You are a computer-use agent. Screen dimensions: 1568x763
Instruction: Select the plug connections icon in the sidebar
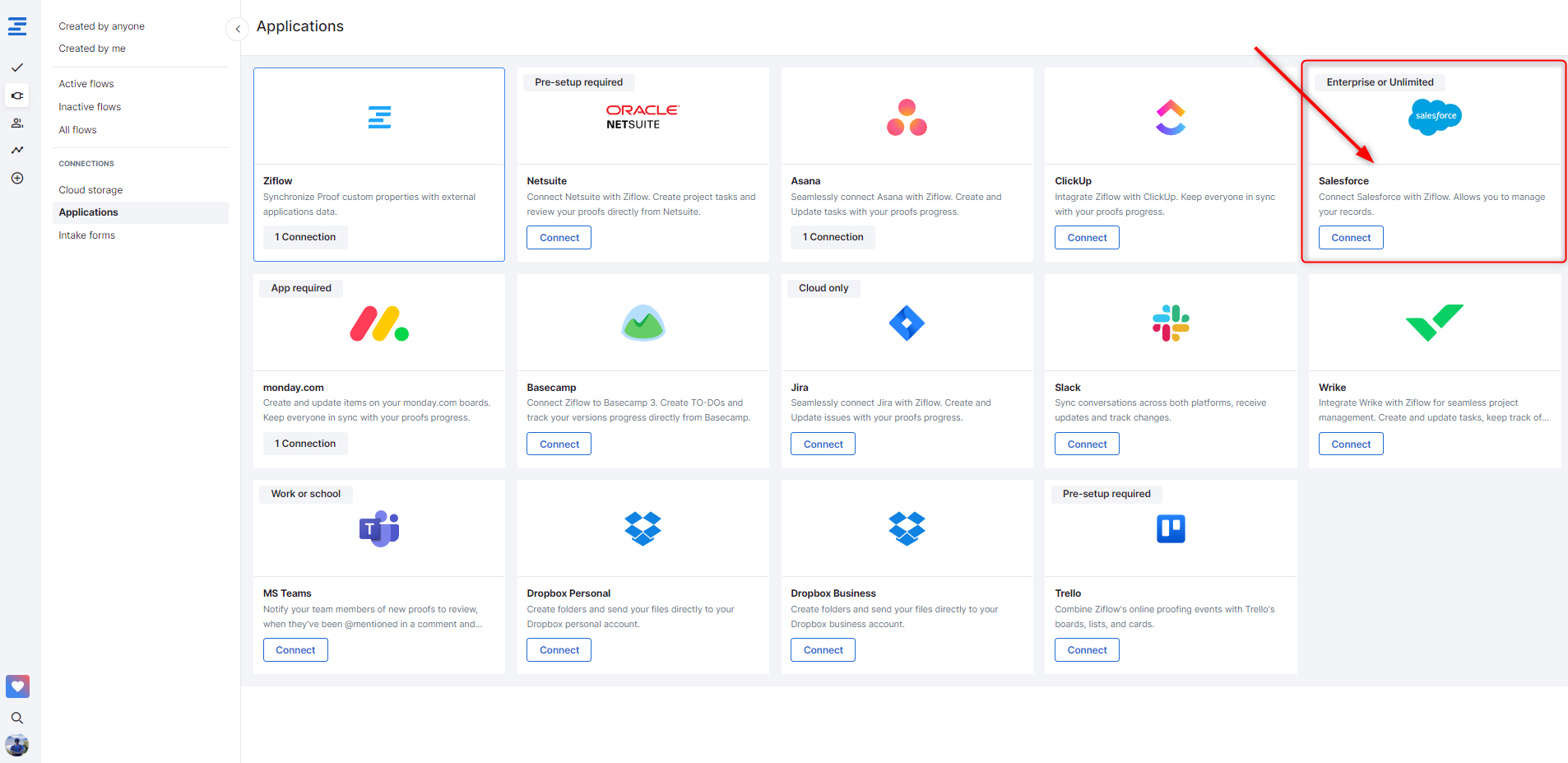click(17, 95)
